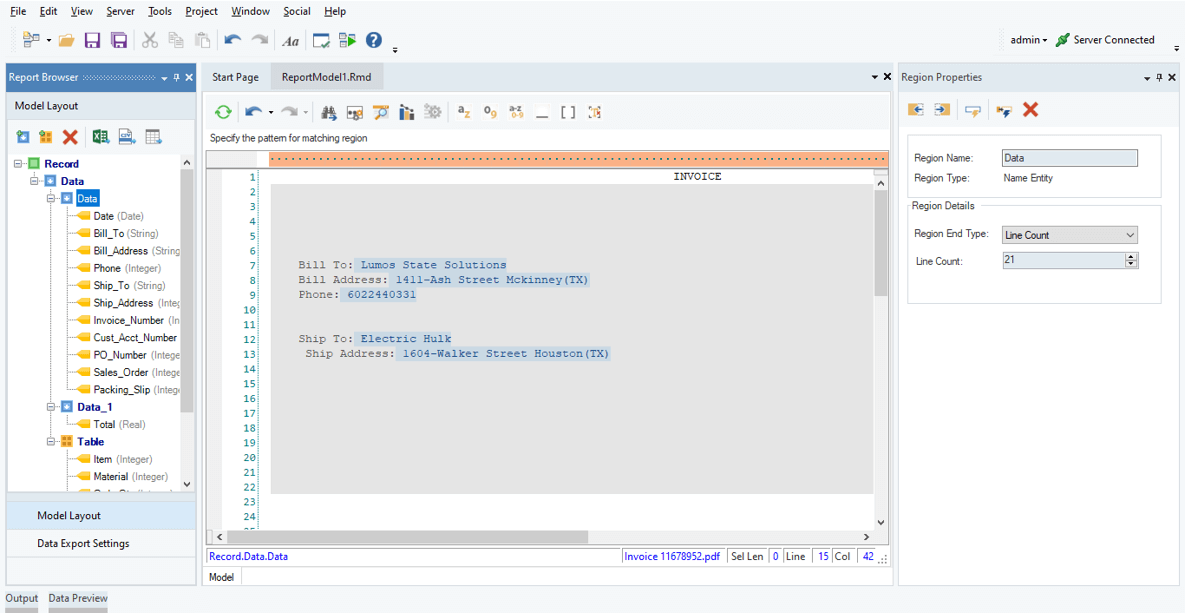This screenshot has height=613, width=1185.
Task: Open Data Export Settings panel
Action: (x=83, y=544)
